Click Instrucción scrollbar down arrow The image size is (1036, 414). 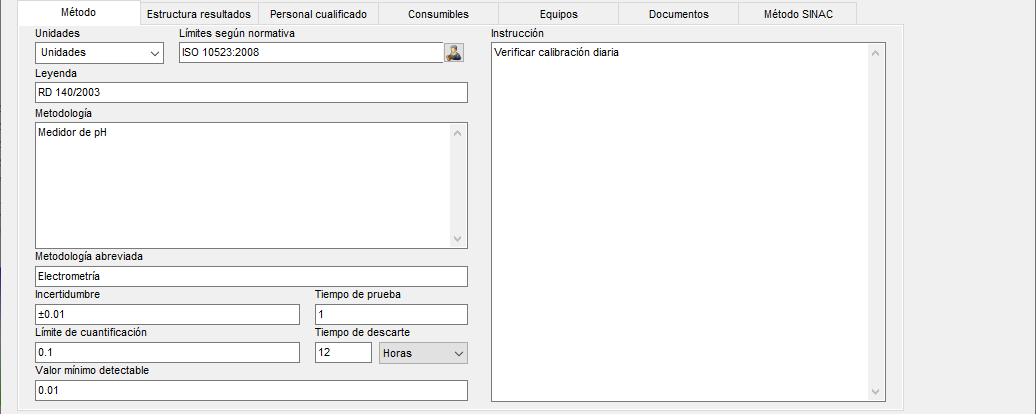coord(876,392)
